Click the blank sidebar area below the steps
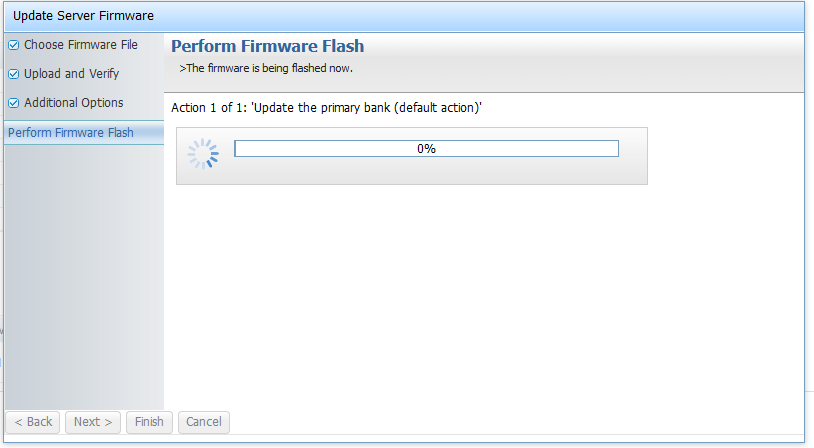This screenshot has width=814, height=448. (82, 280)
